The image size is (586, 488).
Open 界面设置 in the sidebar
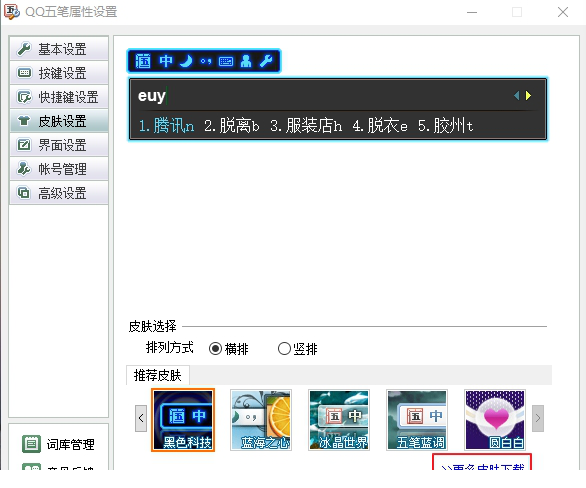59,145
